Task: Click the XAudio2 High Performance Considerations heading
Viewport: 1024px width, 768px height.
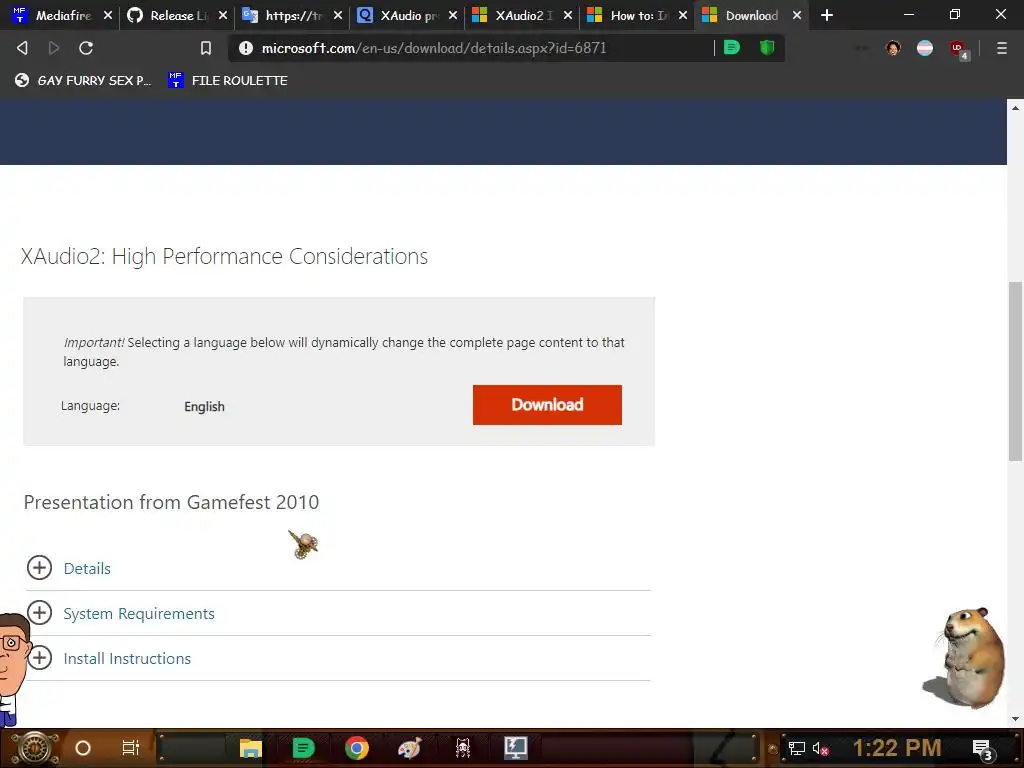Action: pyautogui.click(x=224, y=257)
